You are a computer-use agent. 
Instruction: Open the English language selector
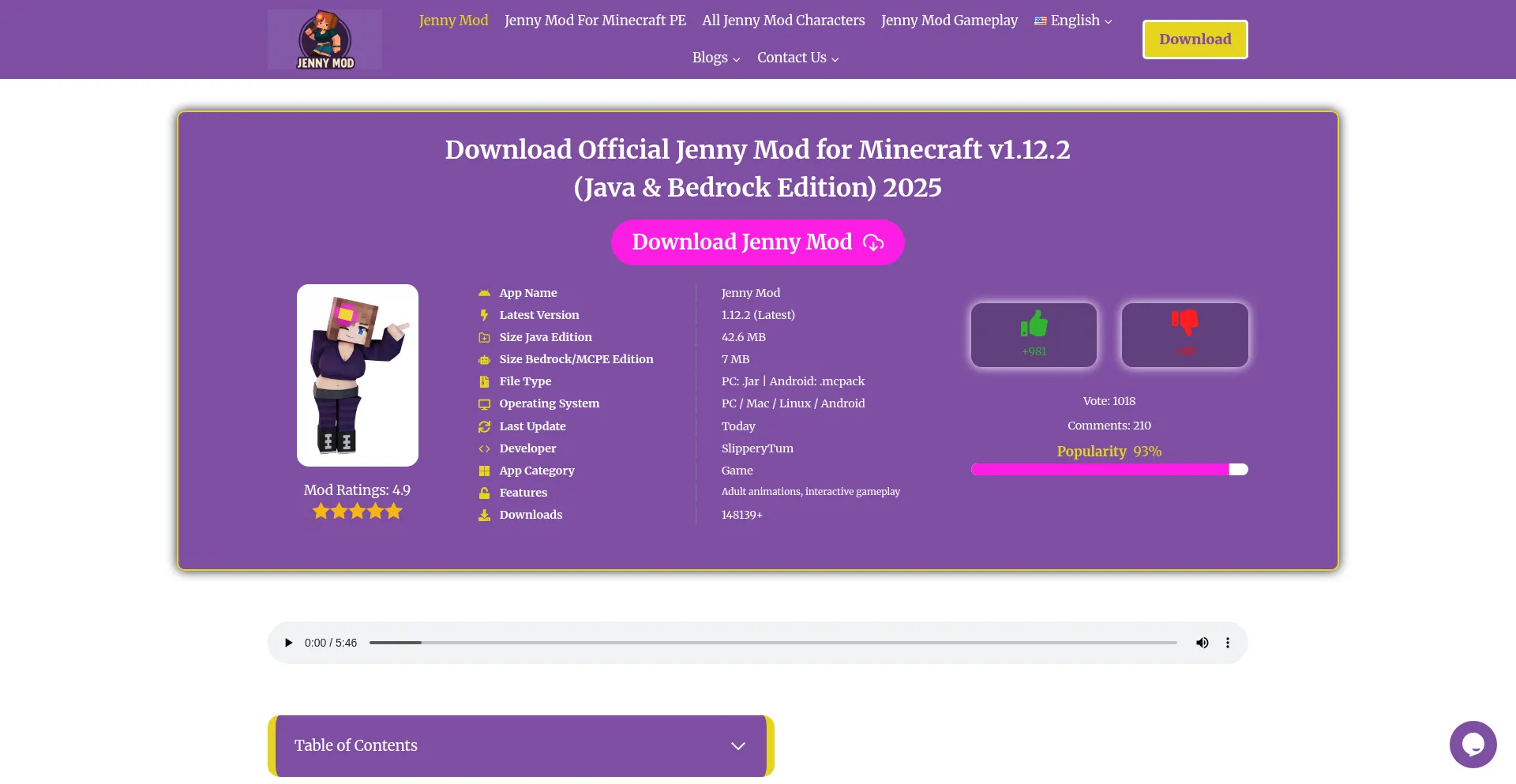coord(1072,21)
